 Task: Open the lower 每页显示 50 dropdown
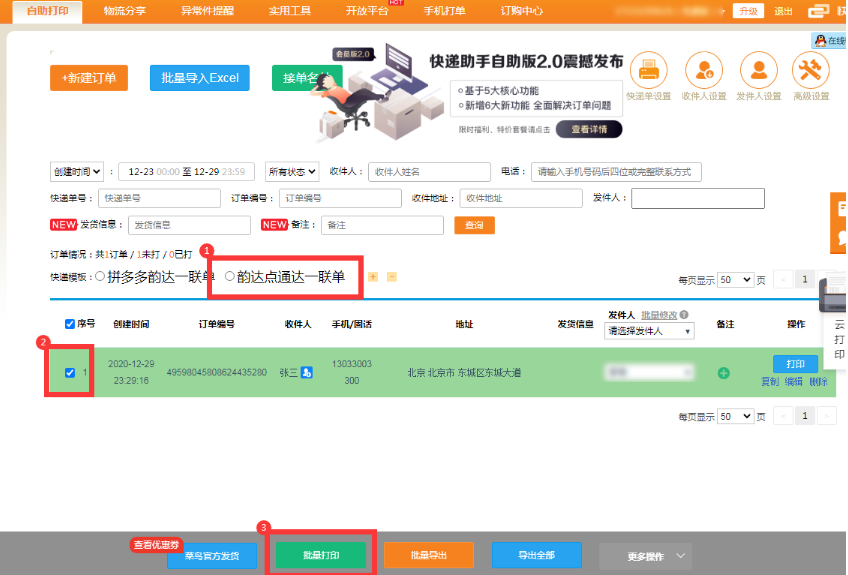[x=736, y=417]
